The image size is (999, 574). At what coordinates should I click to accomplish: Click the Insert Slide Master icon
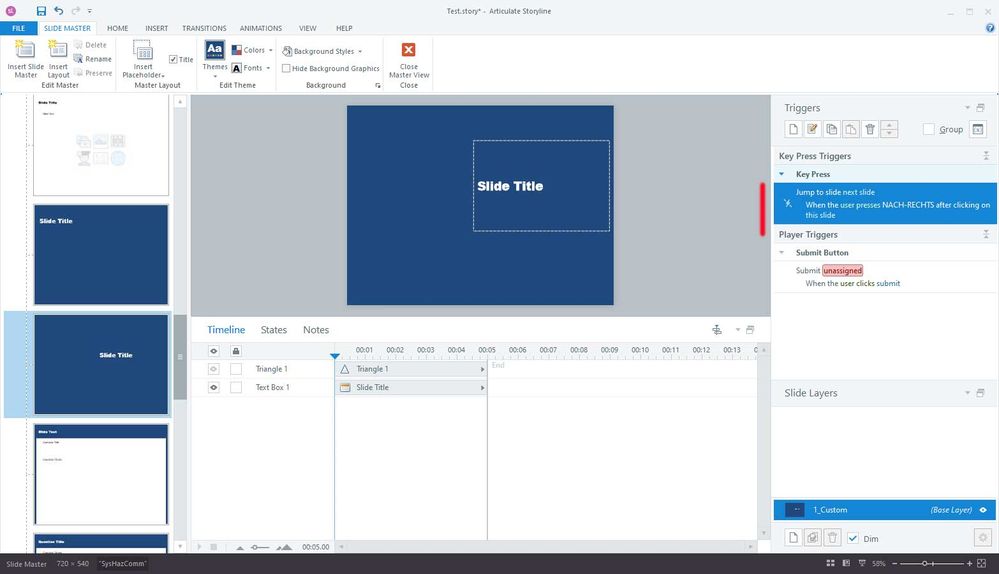coord(25,51)
